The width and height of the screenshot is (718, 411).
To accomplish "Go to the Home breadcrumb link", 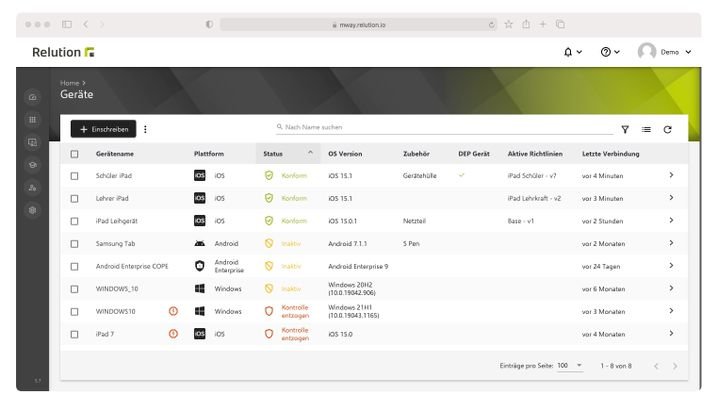I will [69, 83].
